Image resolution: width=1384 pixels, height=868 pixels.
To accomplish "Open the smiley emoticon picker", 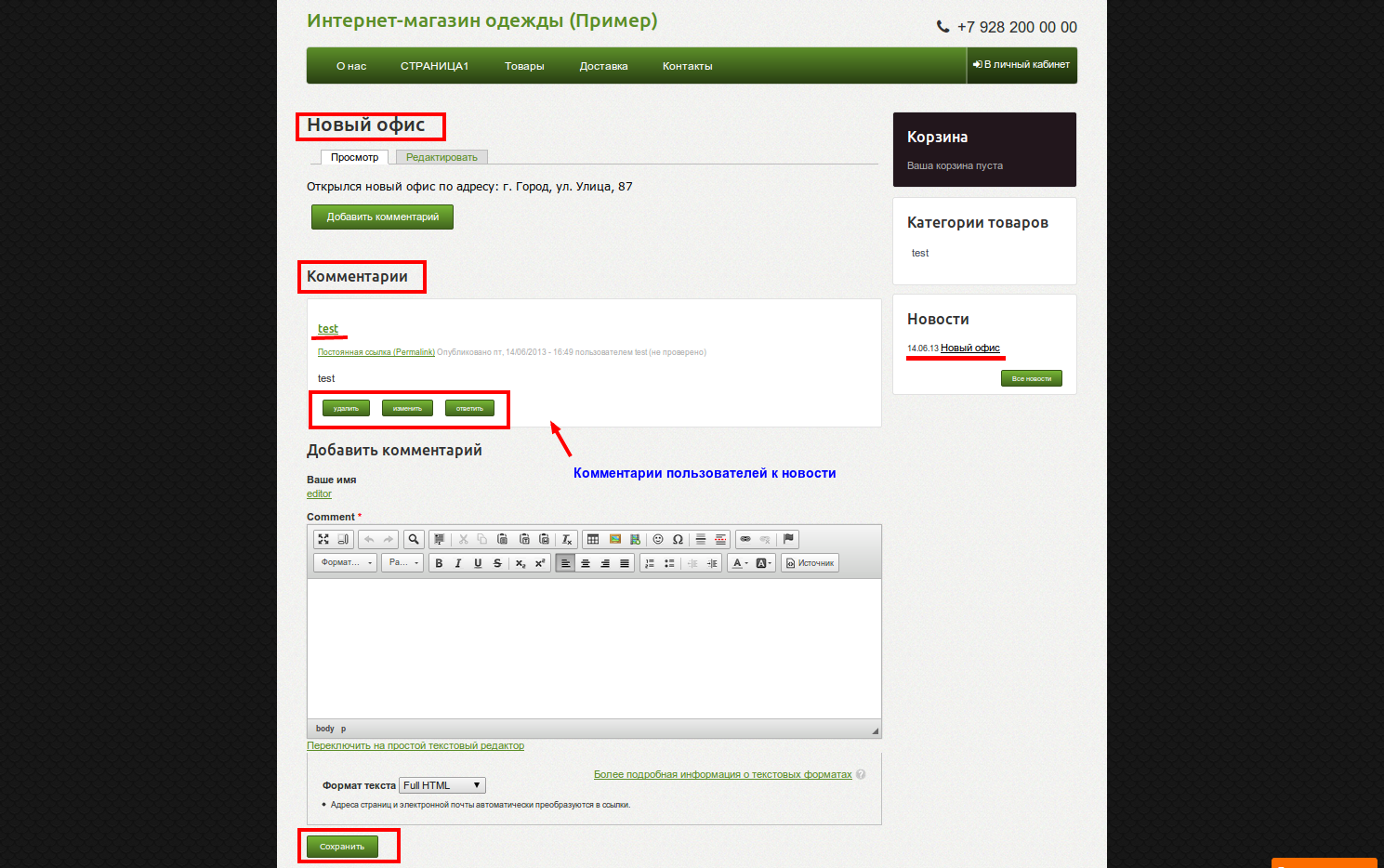I will 658,539.
